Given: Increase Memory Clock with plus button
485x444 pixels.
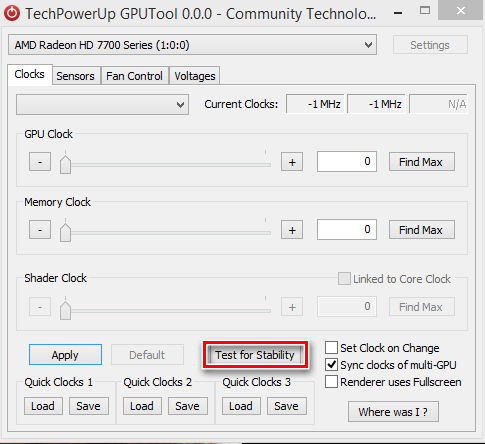Looking at the screenshot, I should [x=292, y=229].
